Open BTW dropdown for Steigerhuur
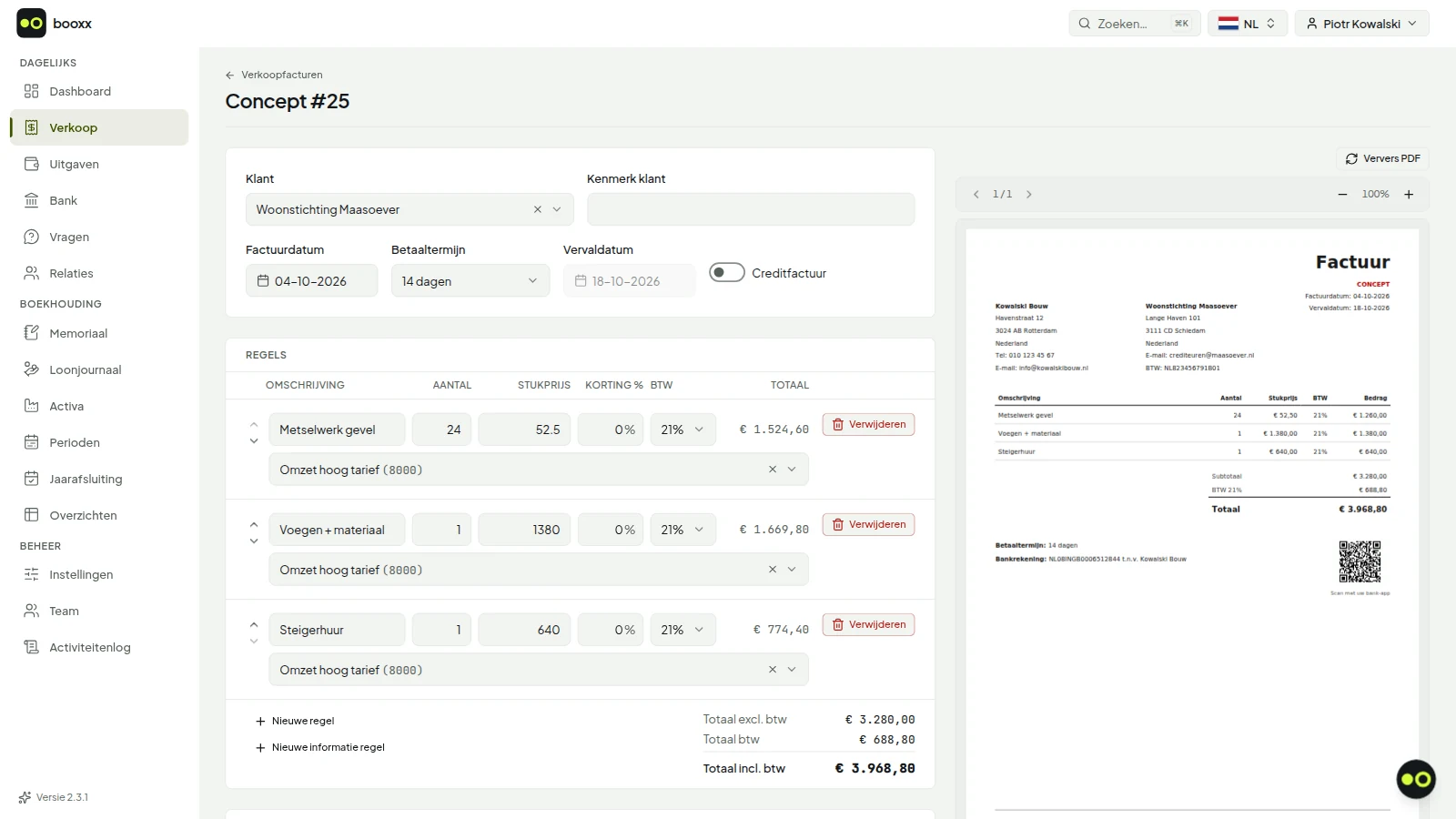The height and width of the screenshot is (819, 1456). pyautogui.click(x=682, y=630)
